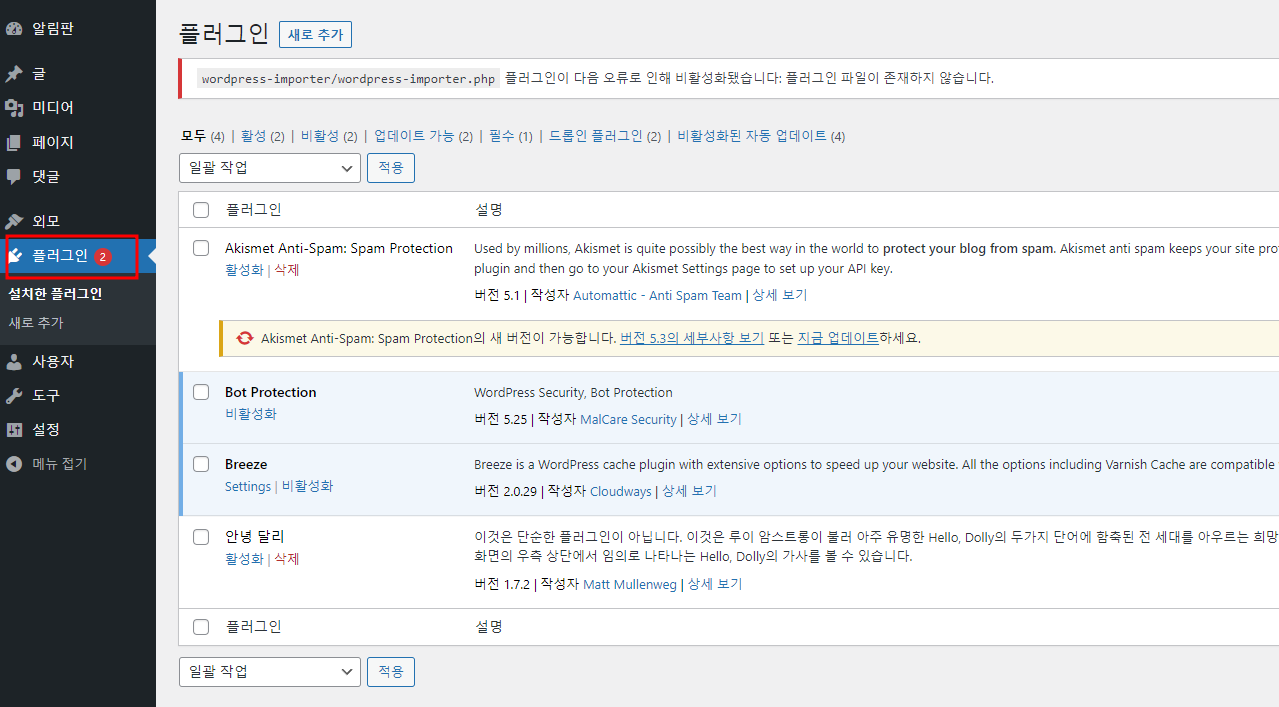Screen dimensions: 1279x707
Task: Open Automattic - Anti Spam Team author link
Action: coord(658,296)
